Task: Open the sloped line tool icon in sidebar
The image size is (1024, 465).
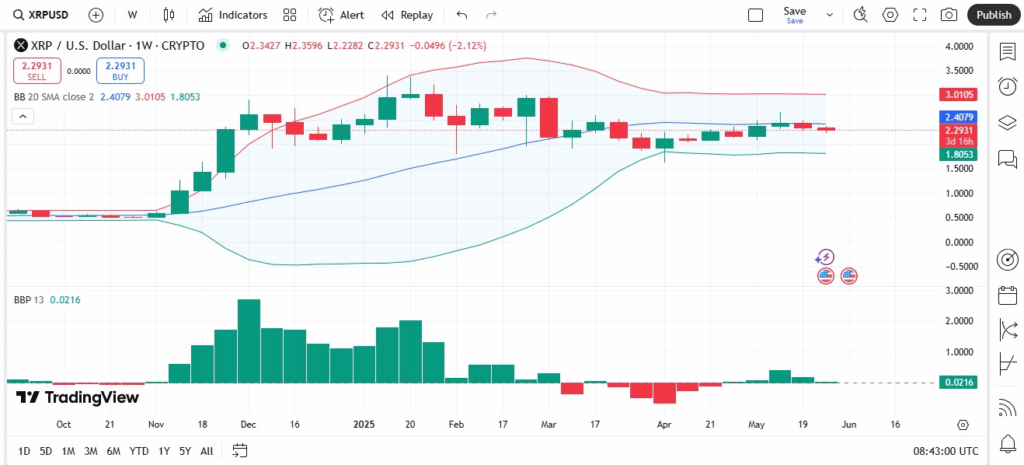Action: [1007, 364]
